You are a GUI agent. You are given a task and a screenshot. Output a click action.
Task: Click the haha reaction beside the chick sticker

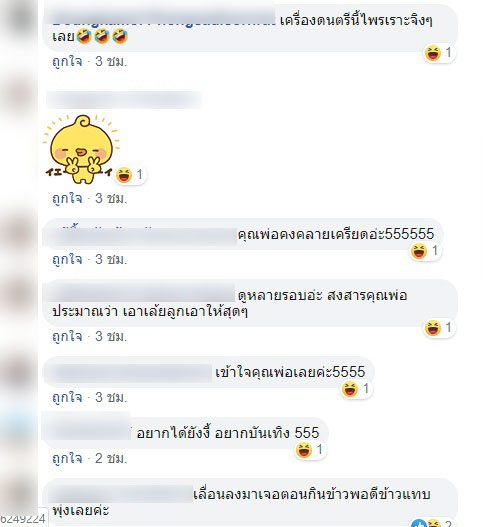[x=130, y=175]
